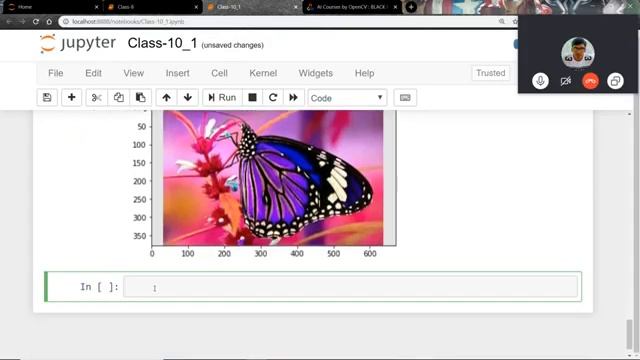Reload the browser page
The width and height of the screenshot is (640, 360).
pos(36,22)
